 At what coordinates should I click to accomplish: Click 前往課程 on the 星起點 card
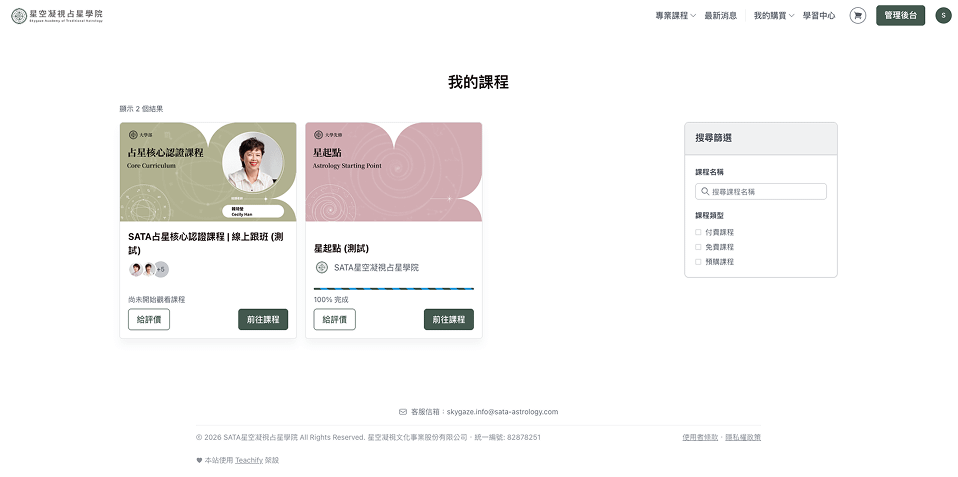click(x=448, y=319)
